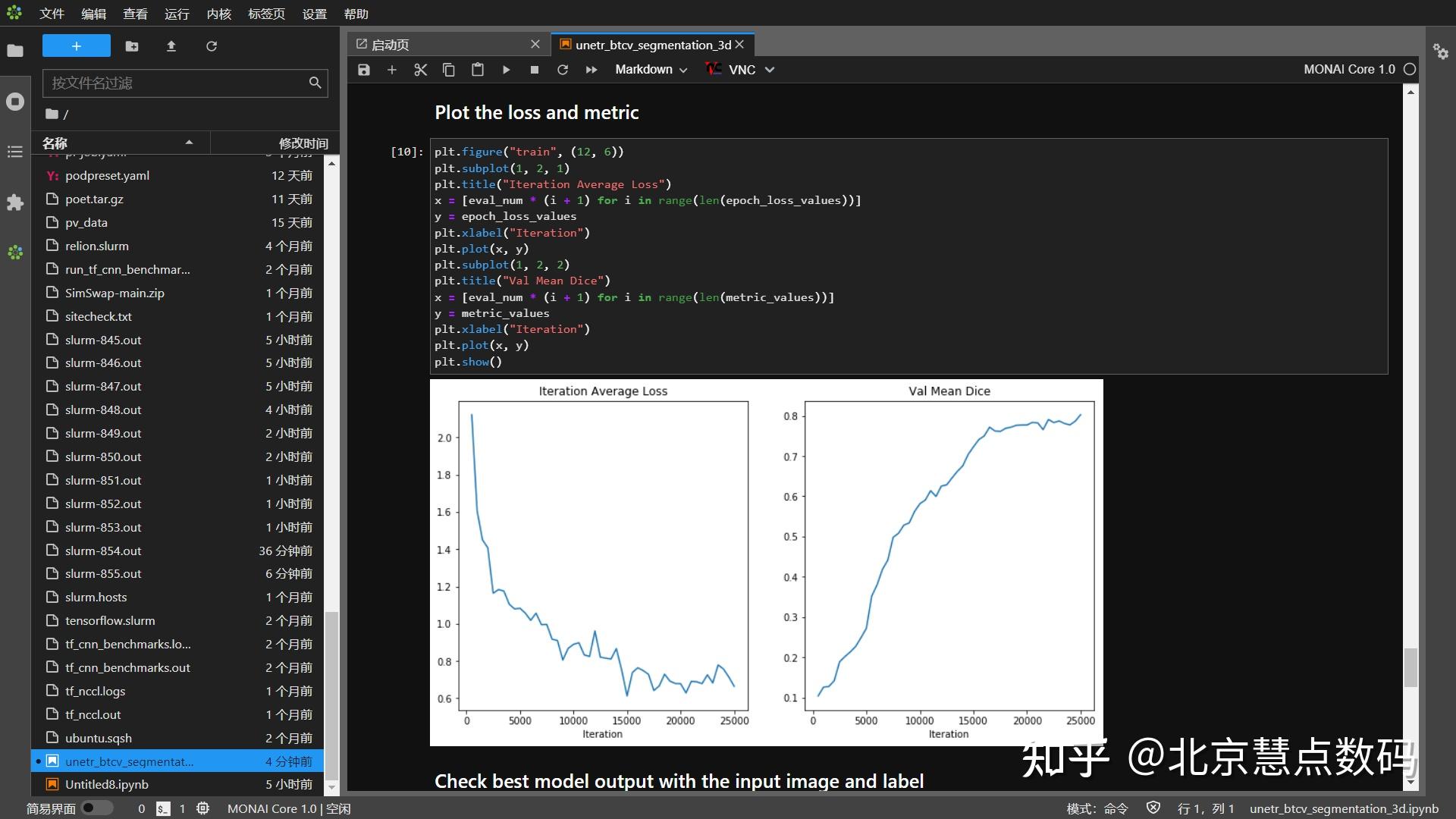This screenshot has height=819, width=1456.
Task: Select slurm-855.out file
Action: click(178, 573)
